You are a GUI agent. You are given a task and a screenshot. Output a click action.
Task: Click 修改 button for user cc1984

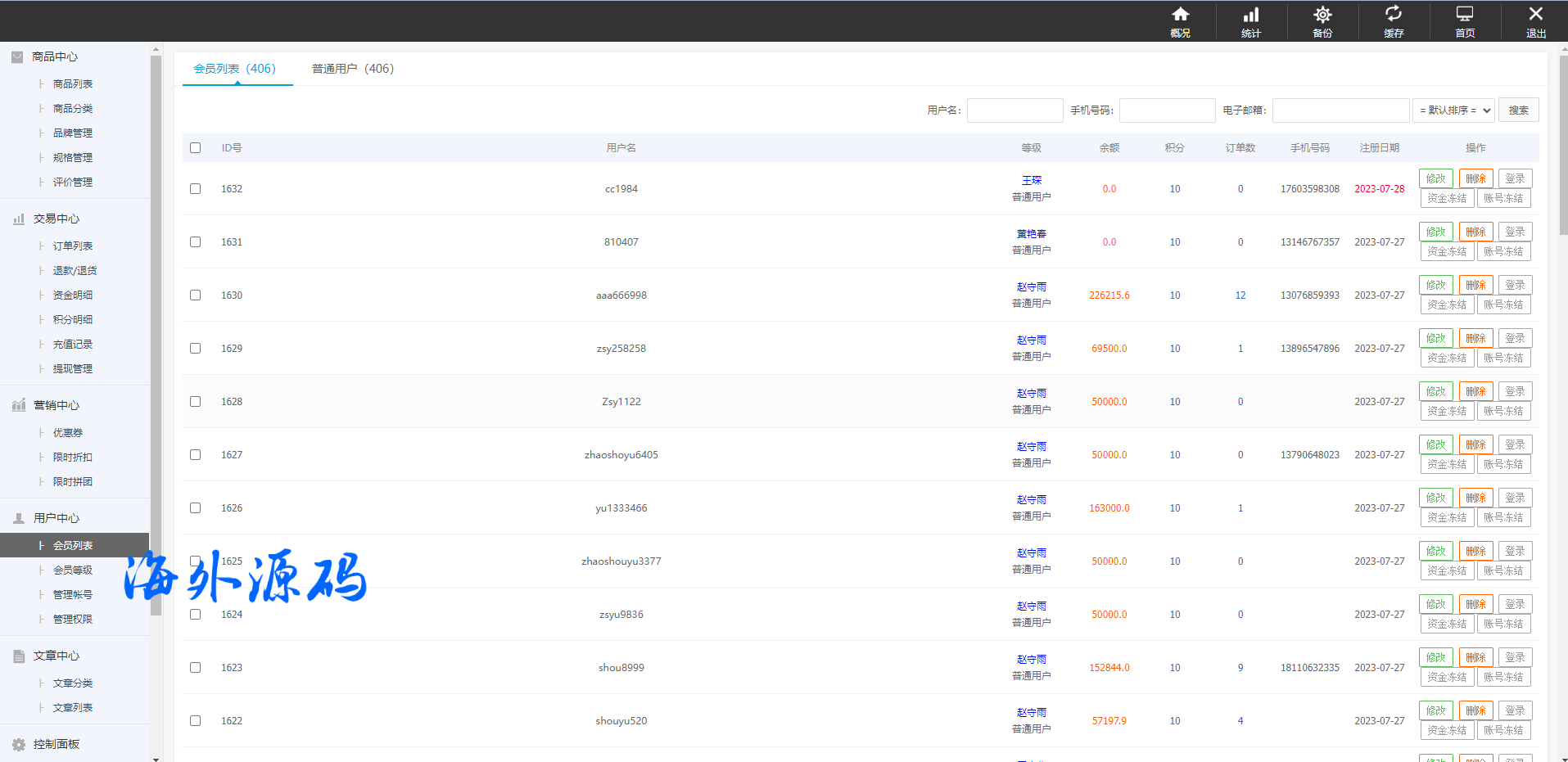point(1435,178)
